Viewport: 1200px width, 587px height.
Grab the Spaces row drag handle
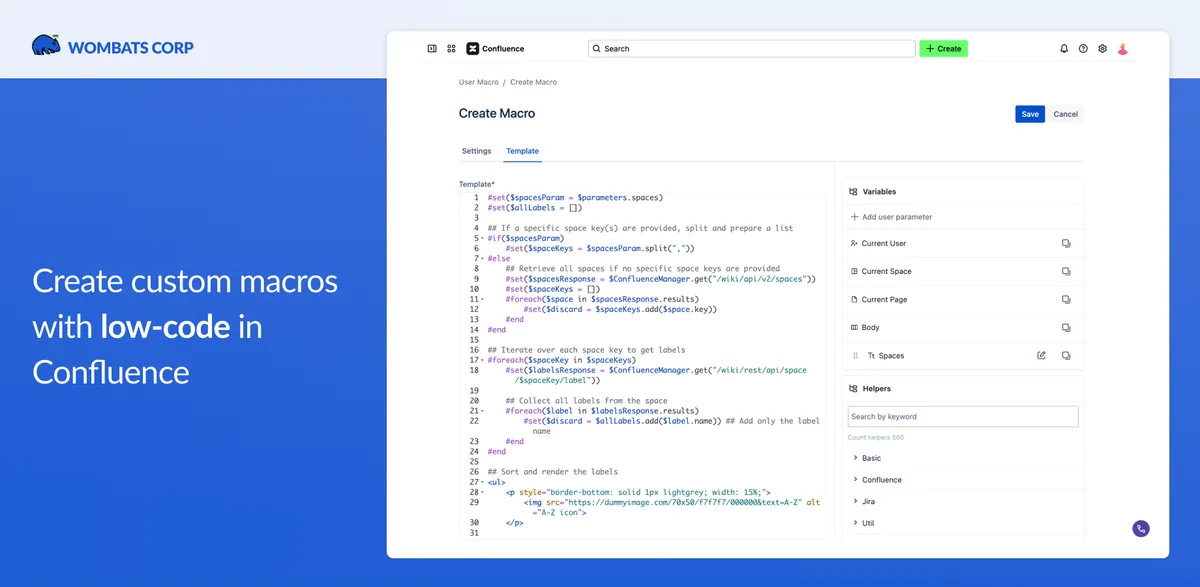tap(855, 355)
